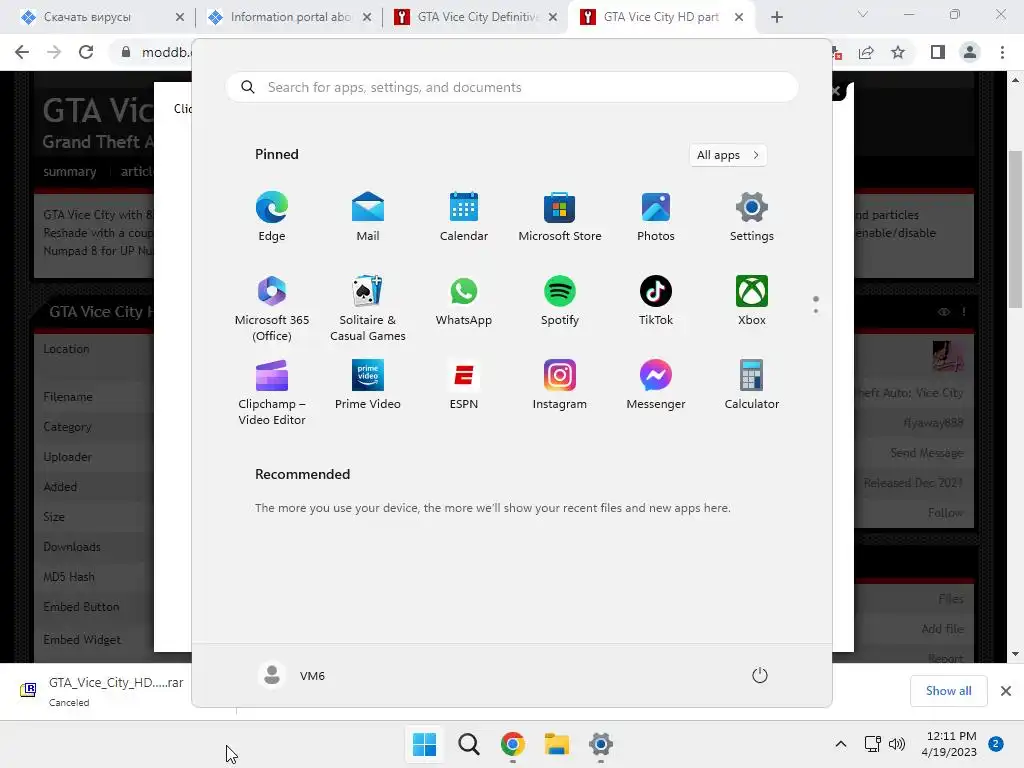Switch to the Скачать вирусы tab
1024x768 pixels.
pyautogui.click(x=87, y=17)
